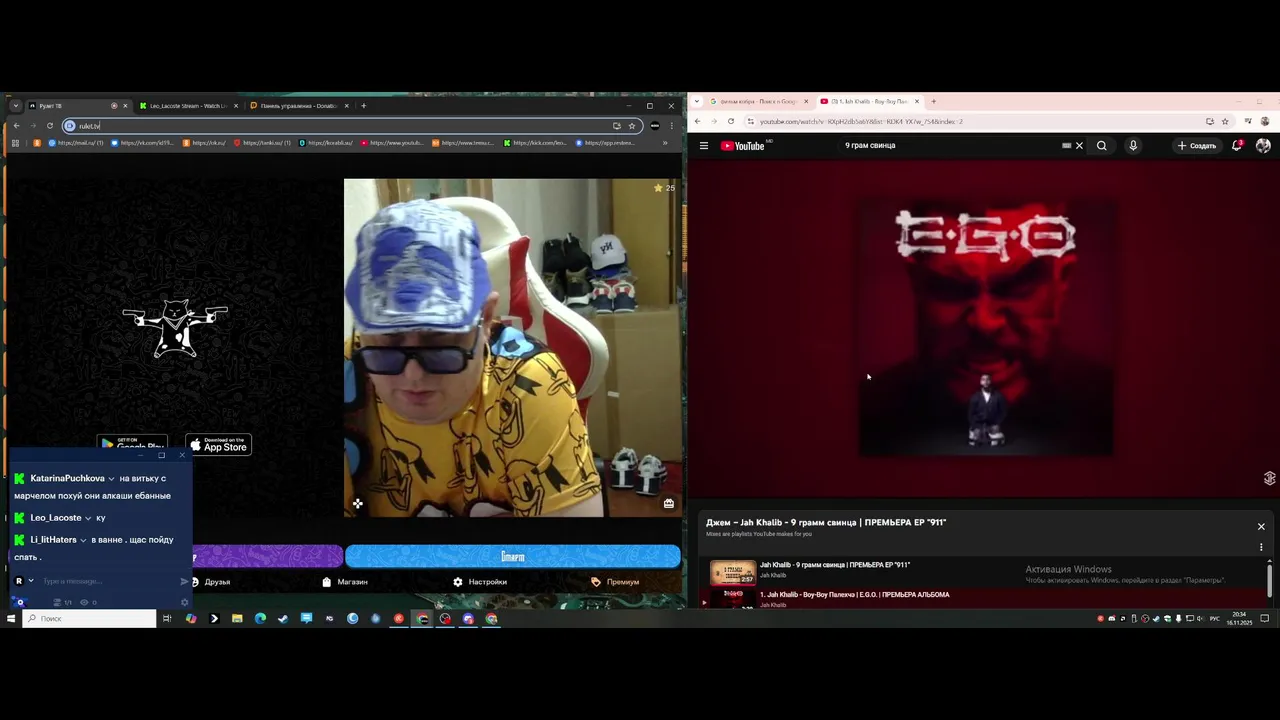Switch to the Google search tab in right browser
The image size is (1280, 720).
[760, 101]
